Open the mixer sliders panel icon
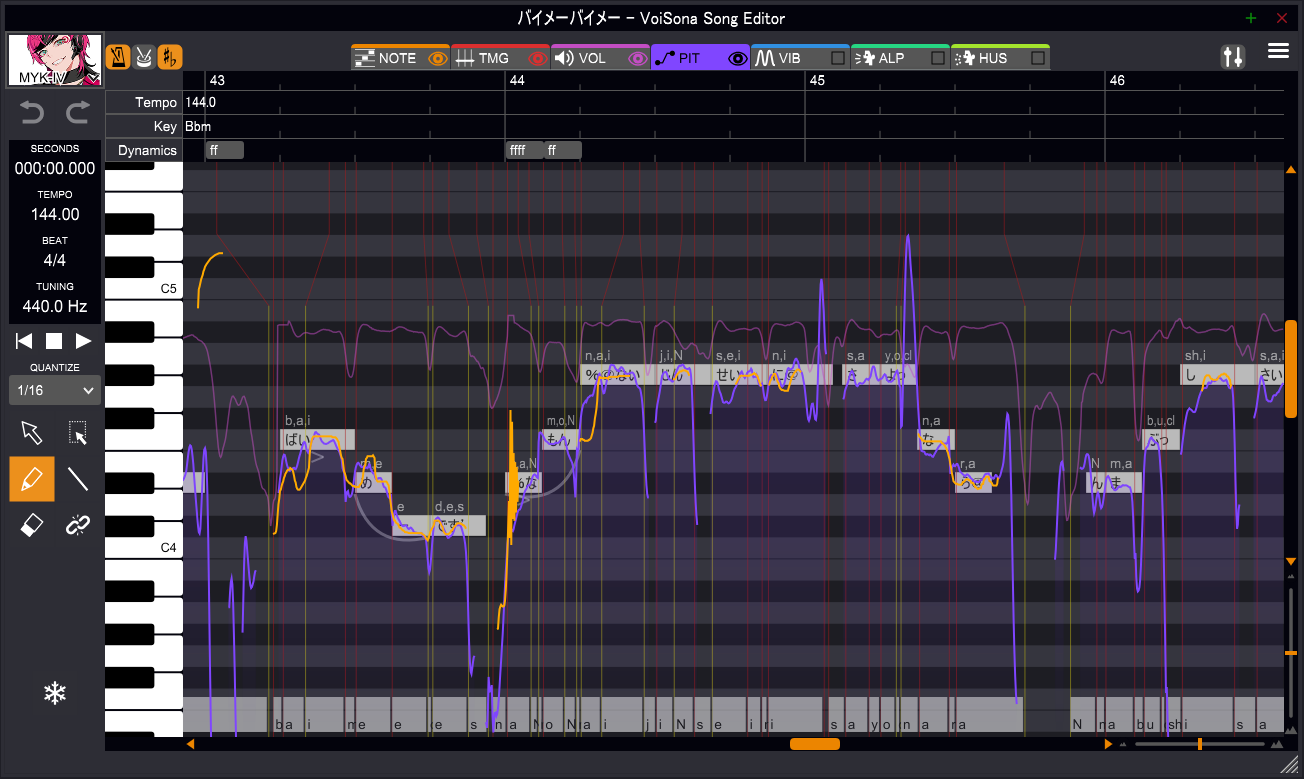Screen dimensions: 1304x779 click(x=1233, y=57)
